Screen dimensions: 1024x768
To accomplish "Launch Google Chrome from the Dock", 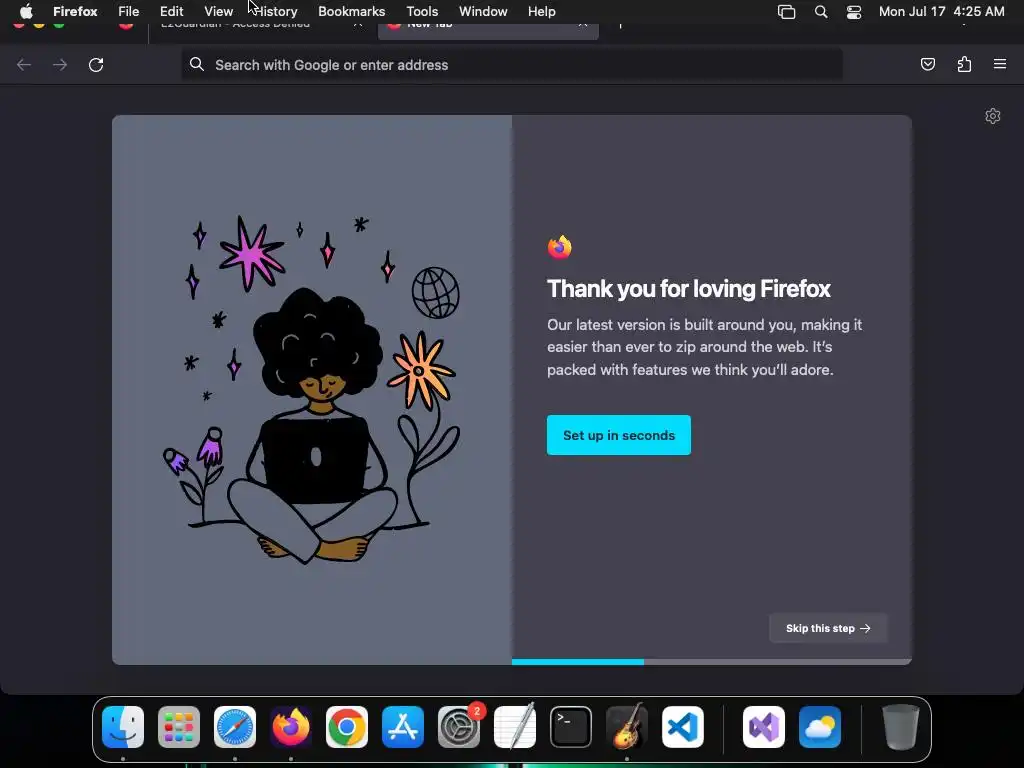I will (347, 727).
